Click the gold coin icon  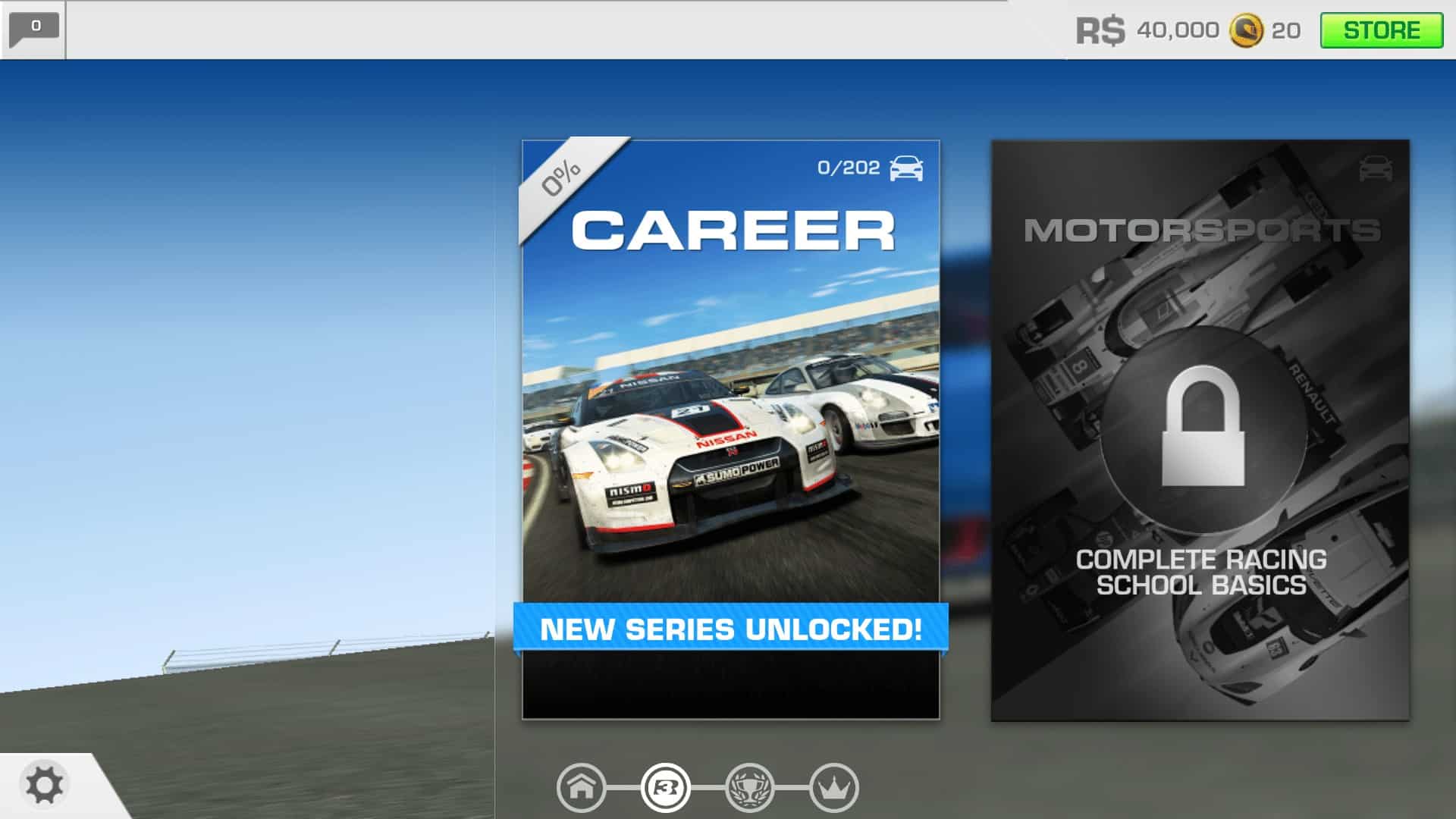point(1245,30)
